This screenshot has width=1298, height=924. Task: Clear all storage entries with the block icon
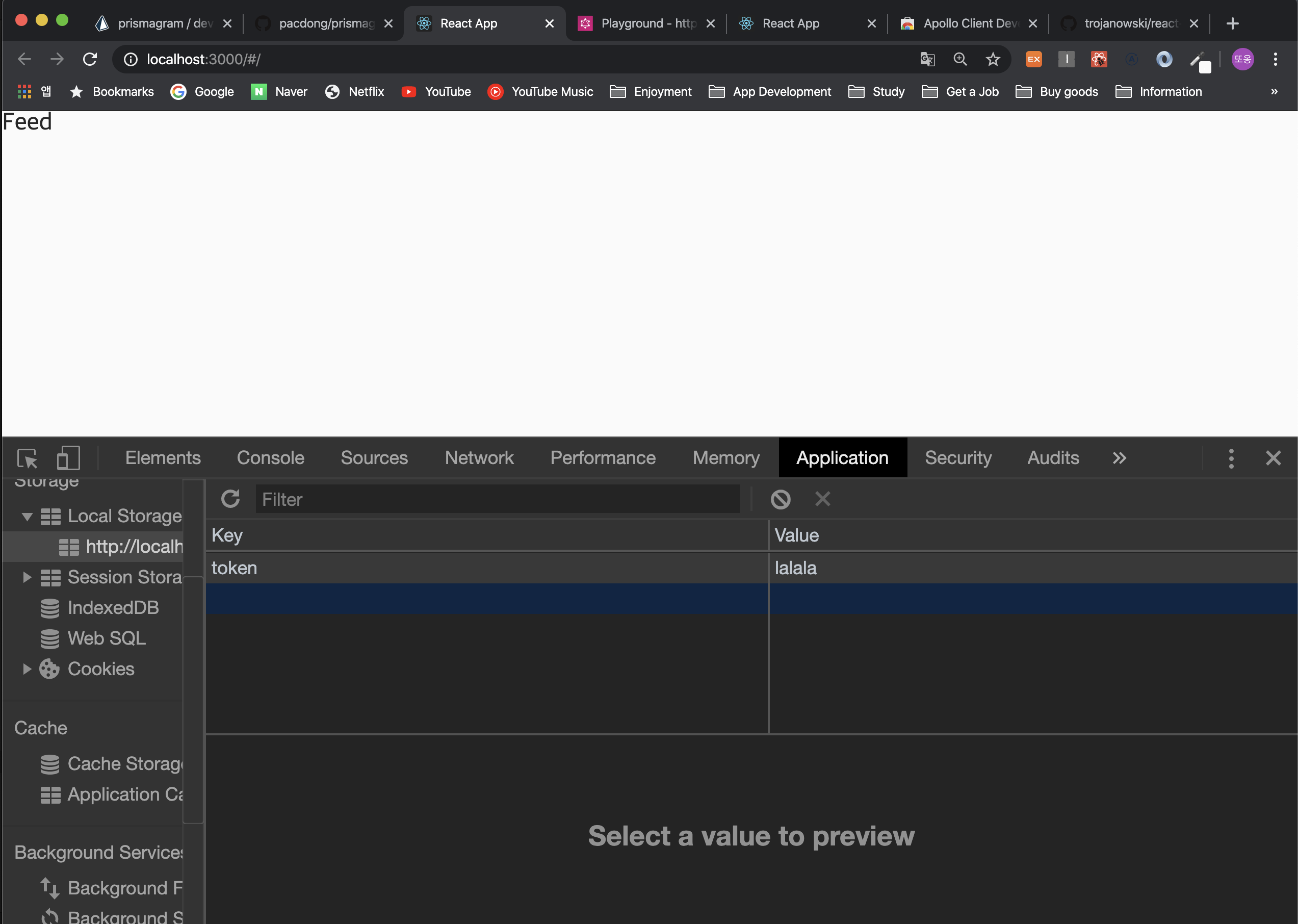click(781, 499)
